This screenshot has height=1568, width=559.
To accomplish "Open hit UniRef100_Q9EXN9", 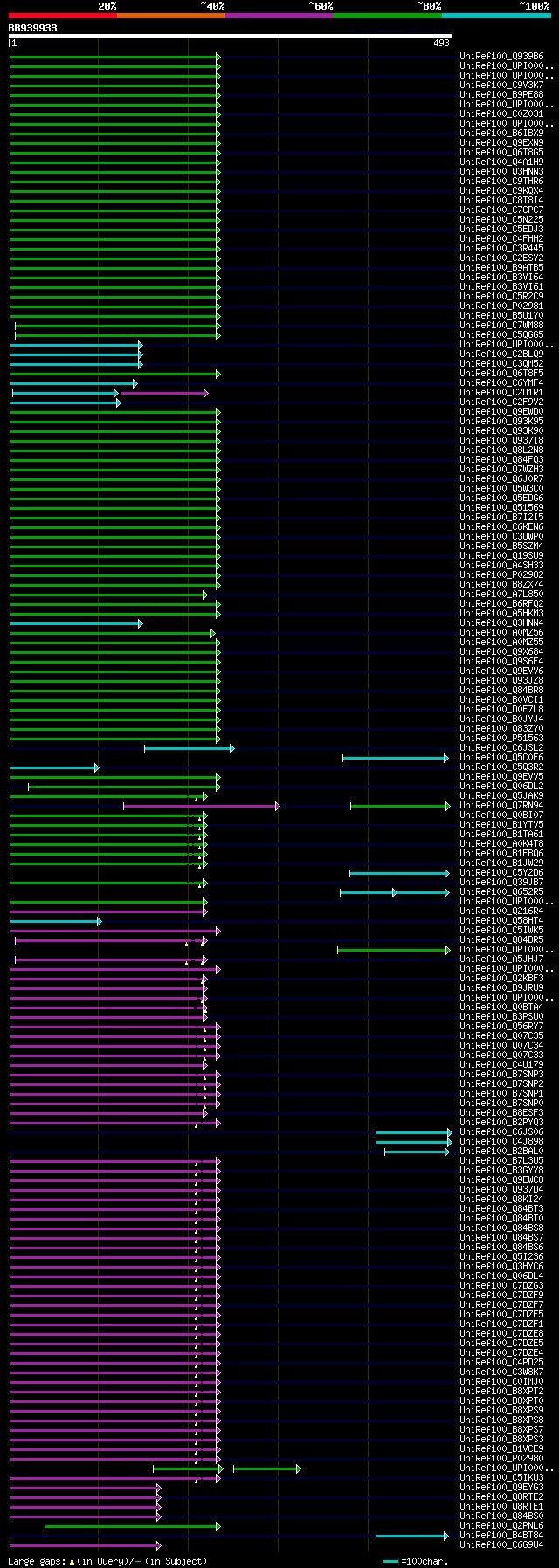I will coord(501,143).
